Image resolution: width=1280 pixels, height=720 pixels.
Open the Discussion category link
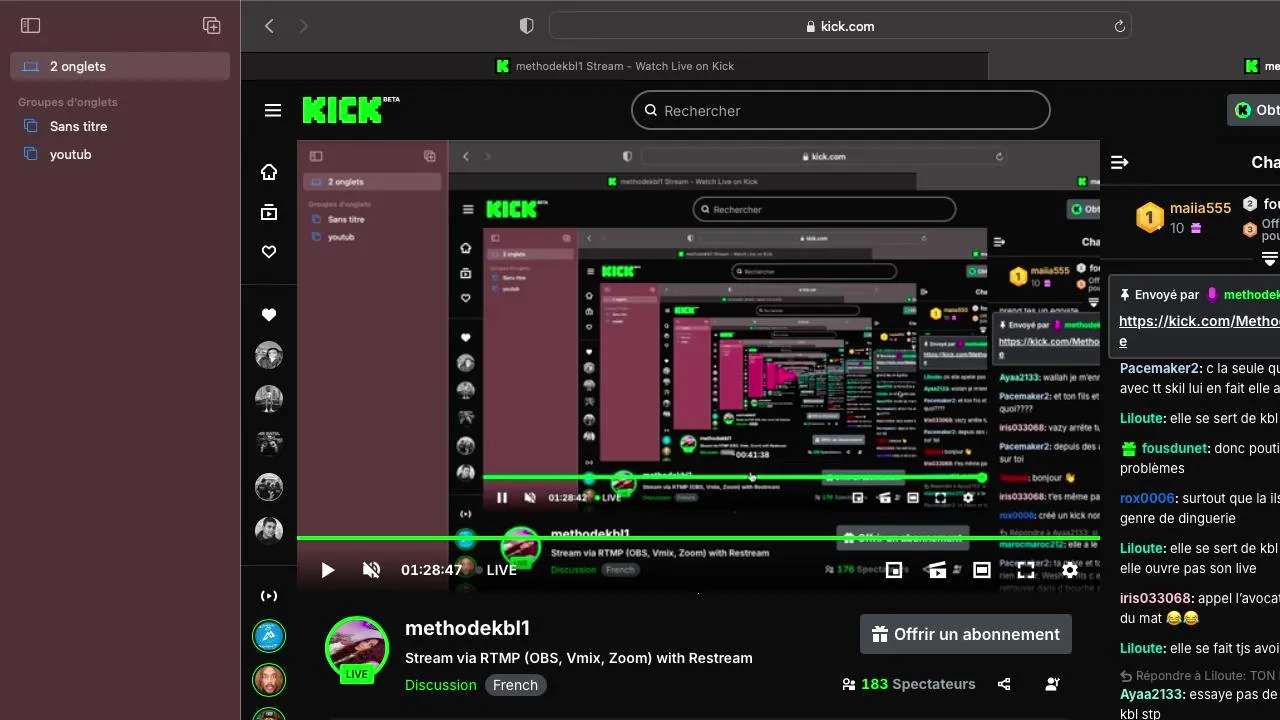pos(441,685)
